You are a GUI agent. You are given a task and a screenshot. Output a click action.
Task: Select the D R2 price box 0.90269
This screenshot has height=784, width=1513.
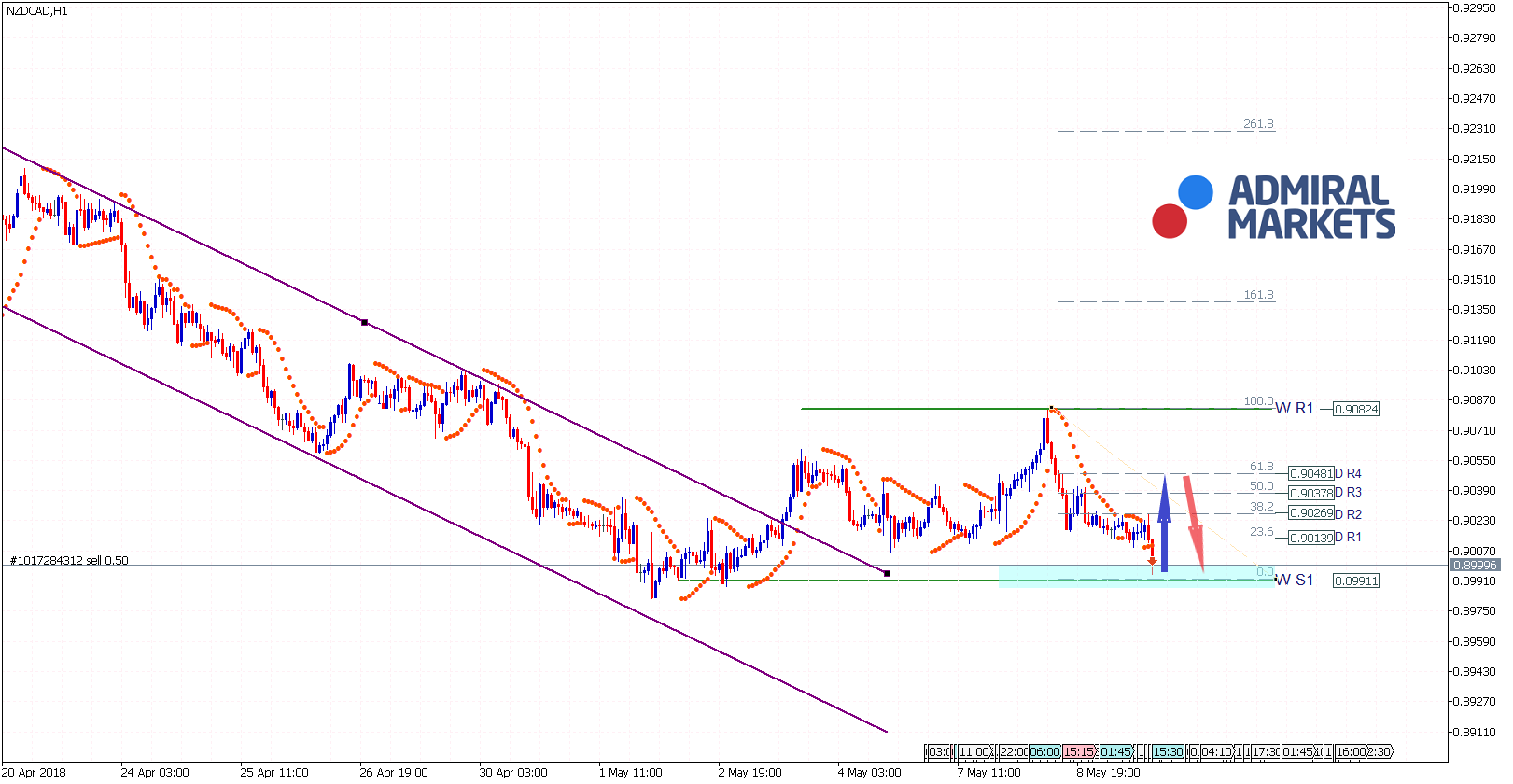pyautogui.click(x=1311, y=513)
